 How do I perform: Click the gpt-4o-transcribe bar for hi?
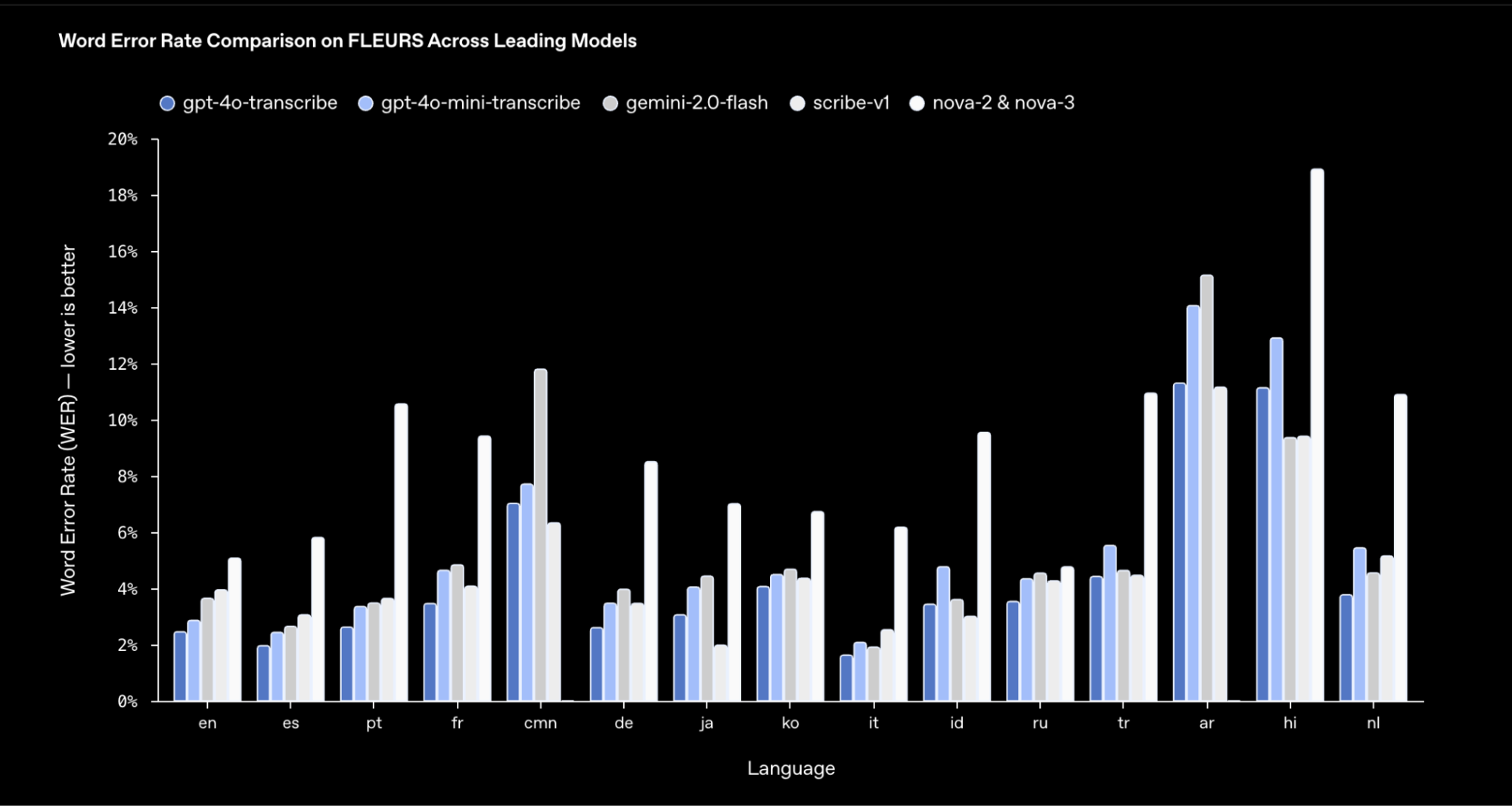pos(1262,544)
